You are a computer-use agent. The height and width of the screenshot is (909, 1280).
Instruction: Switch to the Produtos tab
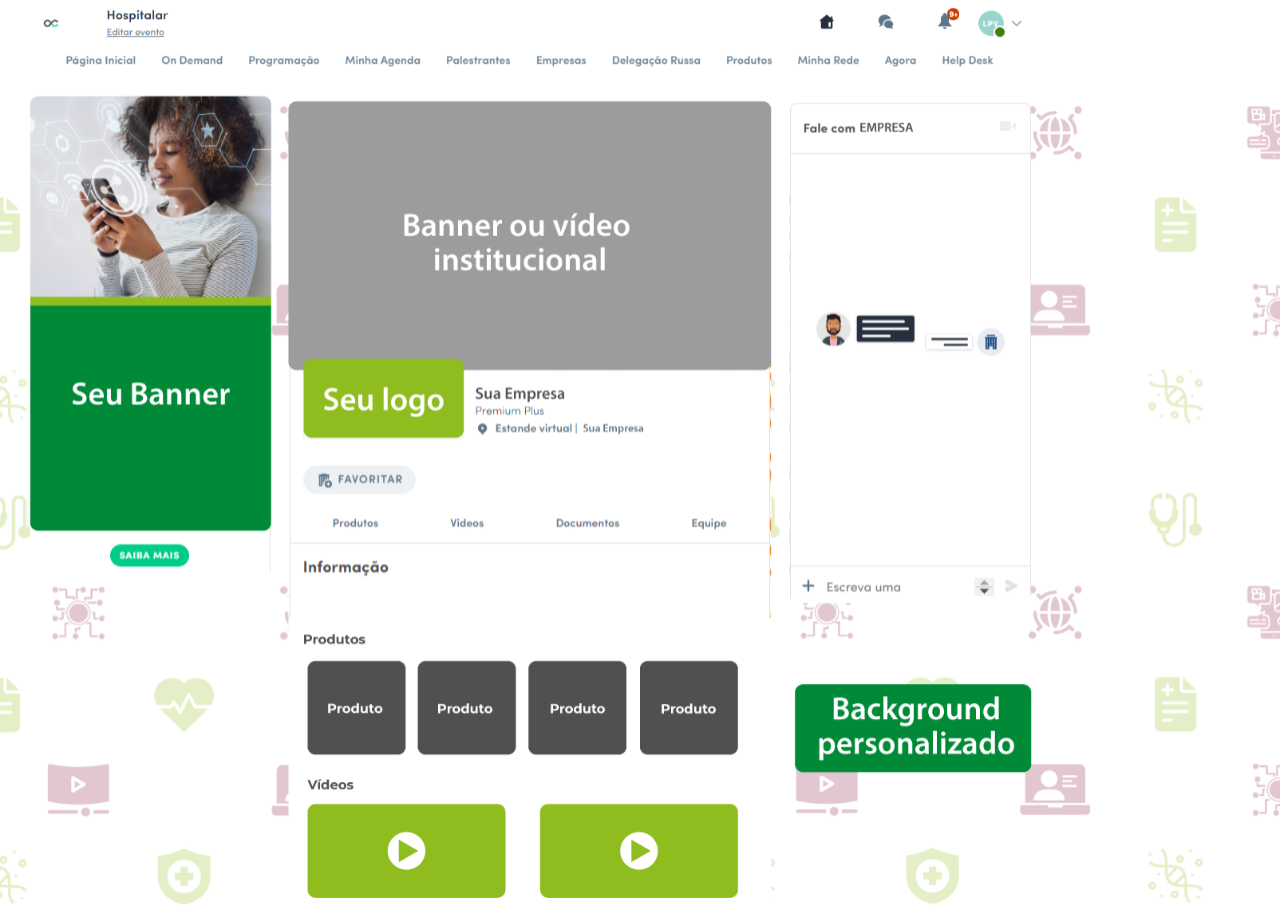point(355,523)
